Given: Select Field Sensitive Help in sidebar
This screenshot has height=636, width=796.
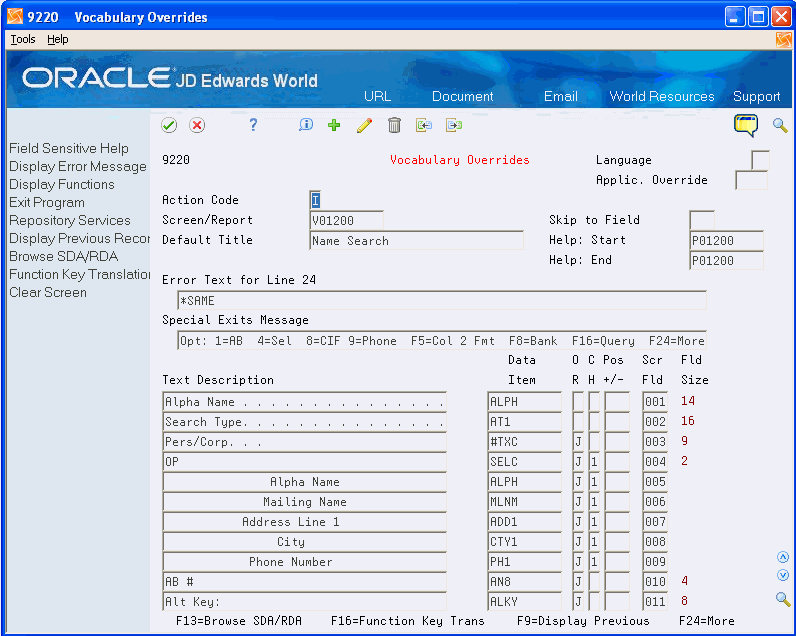Looking at the screenshot, I should pos(69,148).
